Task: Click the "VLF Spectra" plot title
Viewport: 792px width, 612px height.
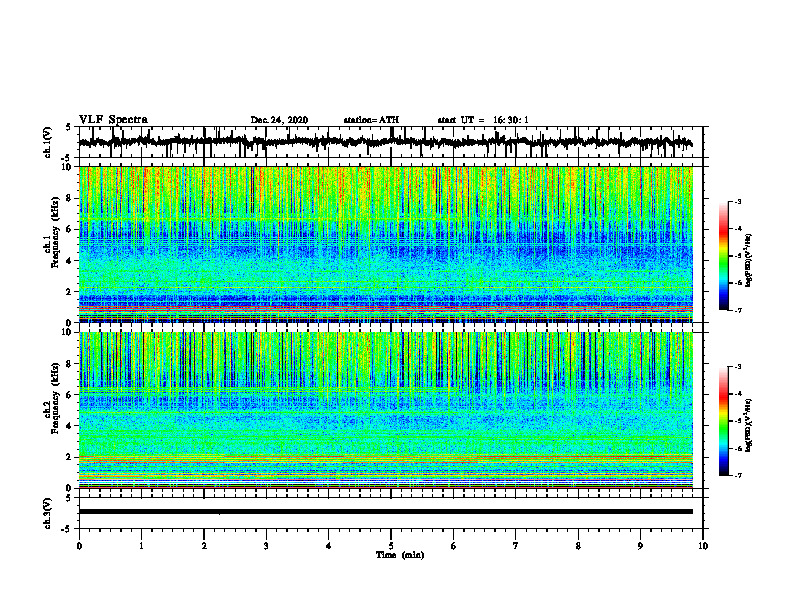Action: point(113,120)
